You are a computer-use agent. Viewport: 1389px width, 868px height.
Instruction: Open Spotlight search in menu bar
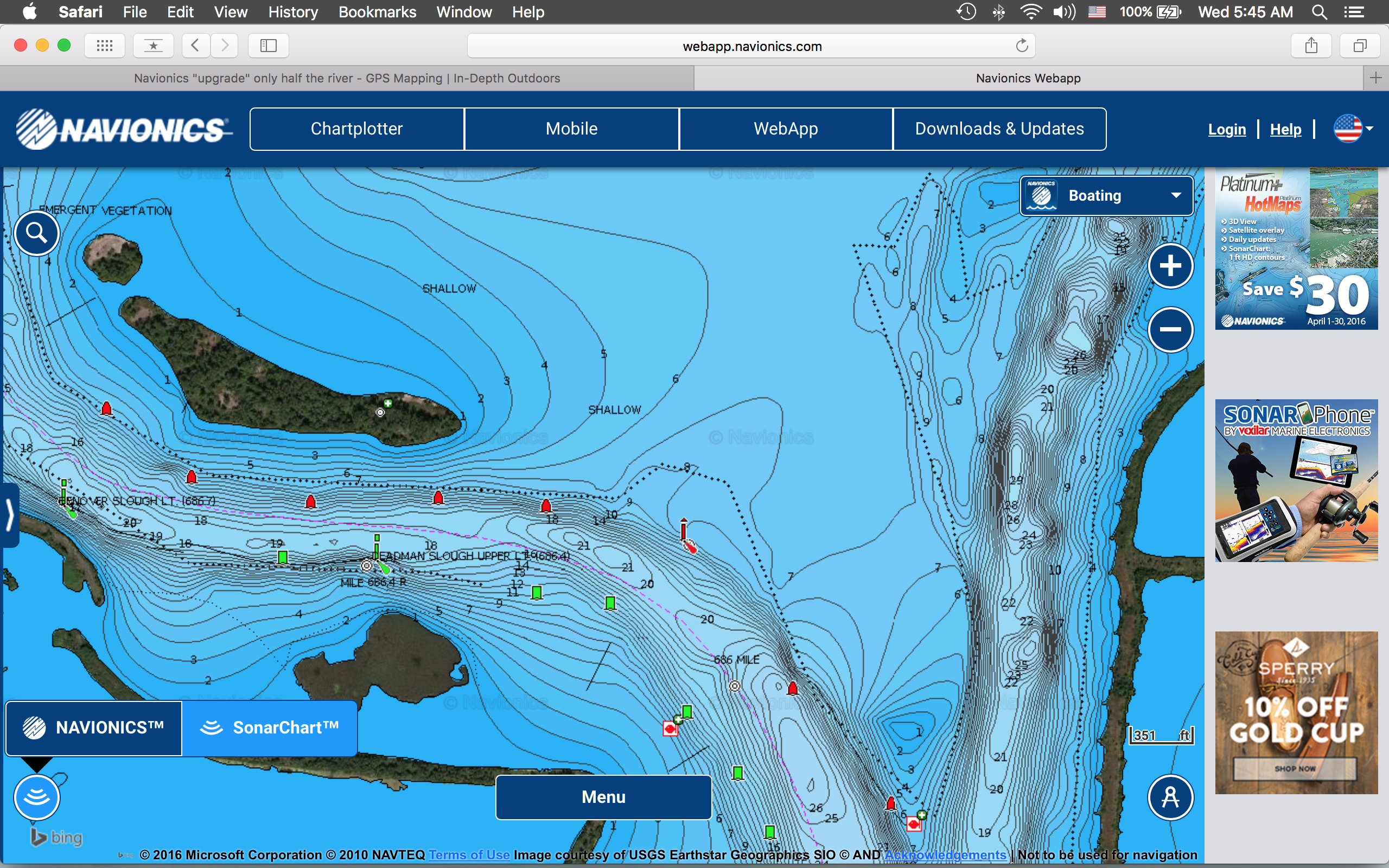(x=1319, y=12)
